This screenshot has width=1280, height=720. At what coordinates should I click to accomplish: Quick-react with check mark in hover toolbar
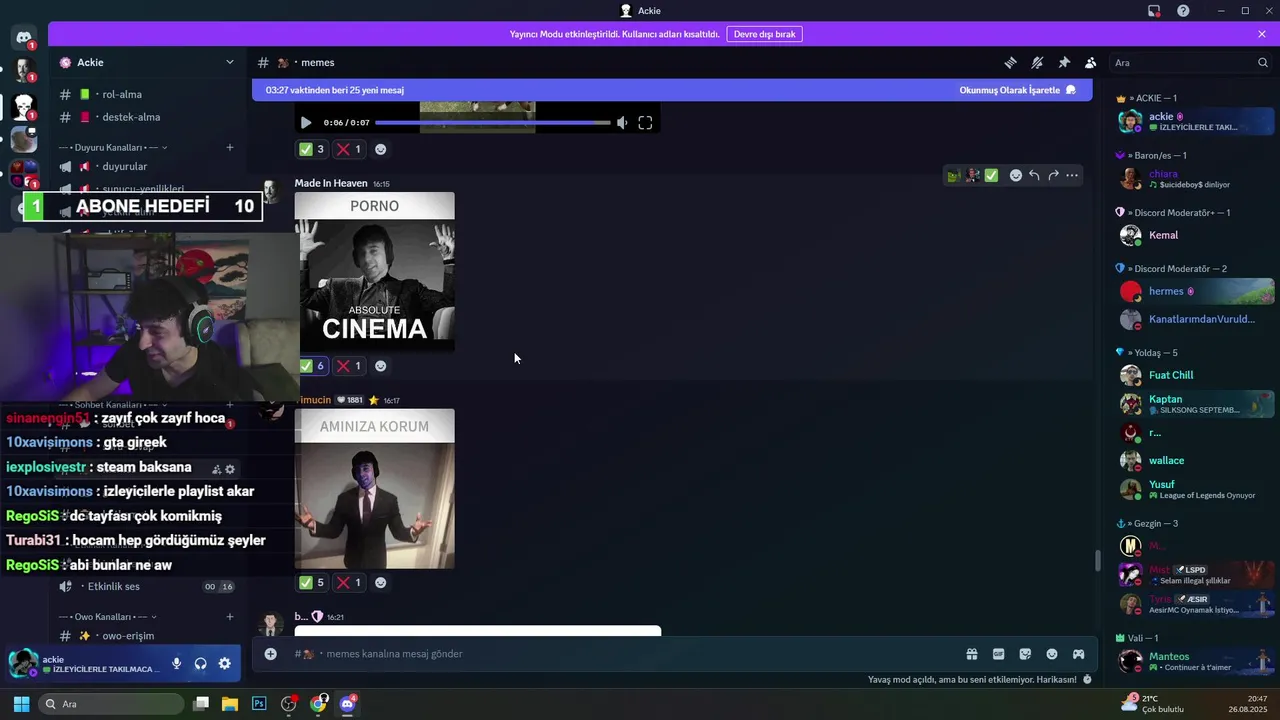pos(991,175)
